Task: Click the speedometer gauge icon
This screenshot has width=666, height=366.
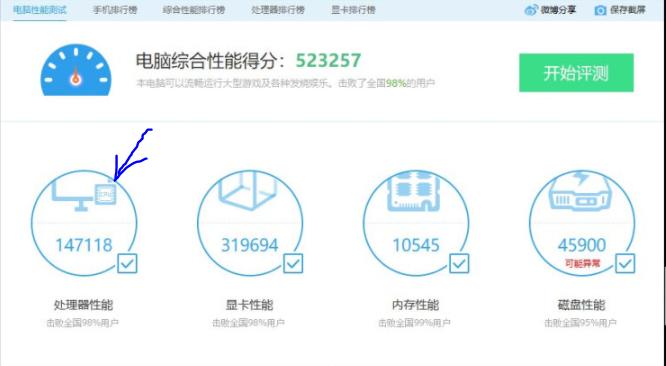Action: [x=76, y=70]
